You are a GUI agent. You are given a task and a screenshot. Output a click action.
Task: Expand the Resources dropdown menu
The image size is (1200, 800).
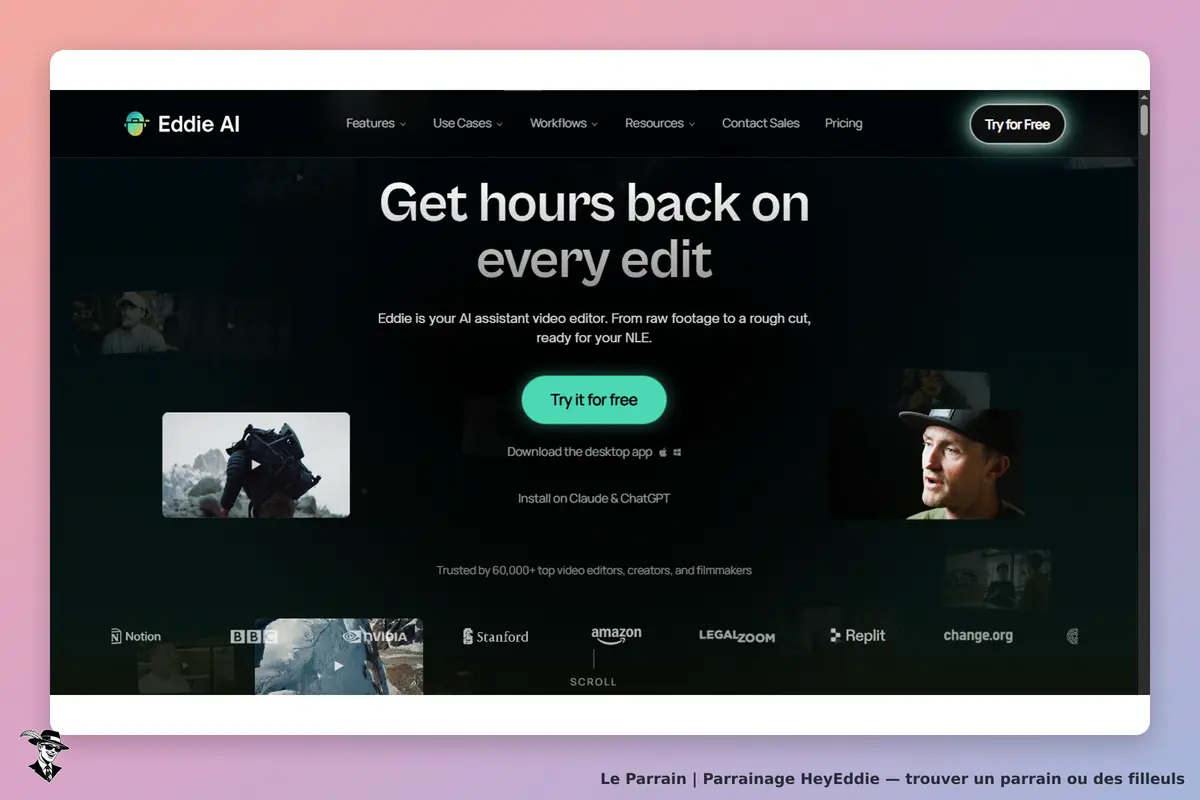pyautogui.click(x=660, y=123)
